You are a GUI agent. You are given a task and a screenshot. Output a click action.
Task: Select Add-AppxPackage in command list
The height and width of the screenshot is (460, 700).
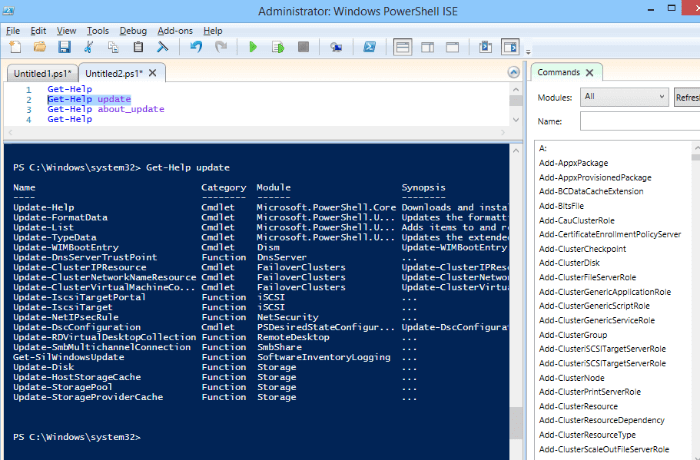click(x=573, y=163)
